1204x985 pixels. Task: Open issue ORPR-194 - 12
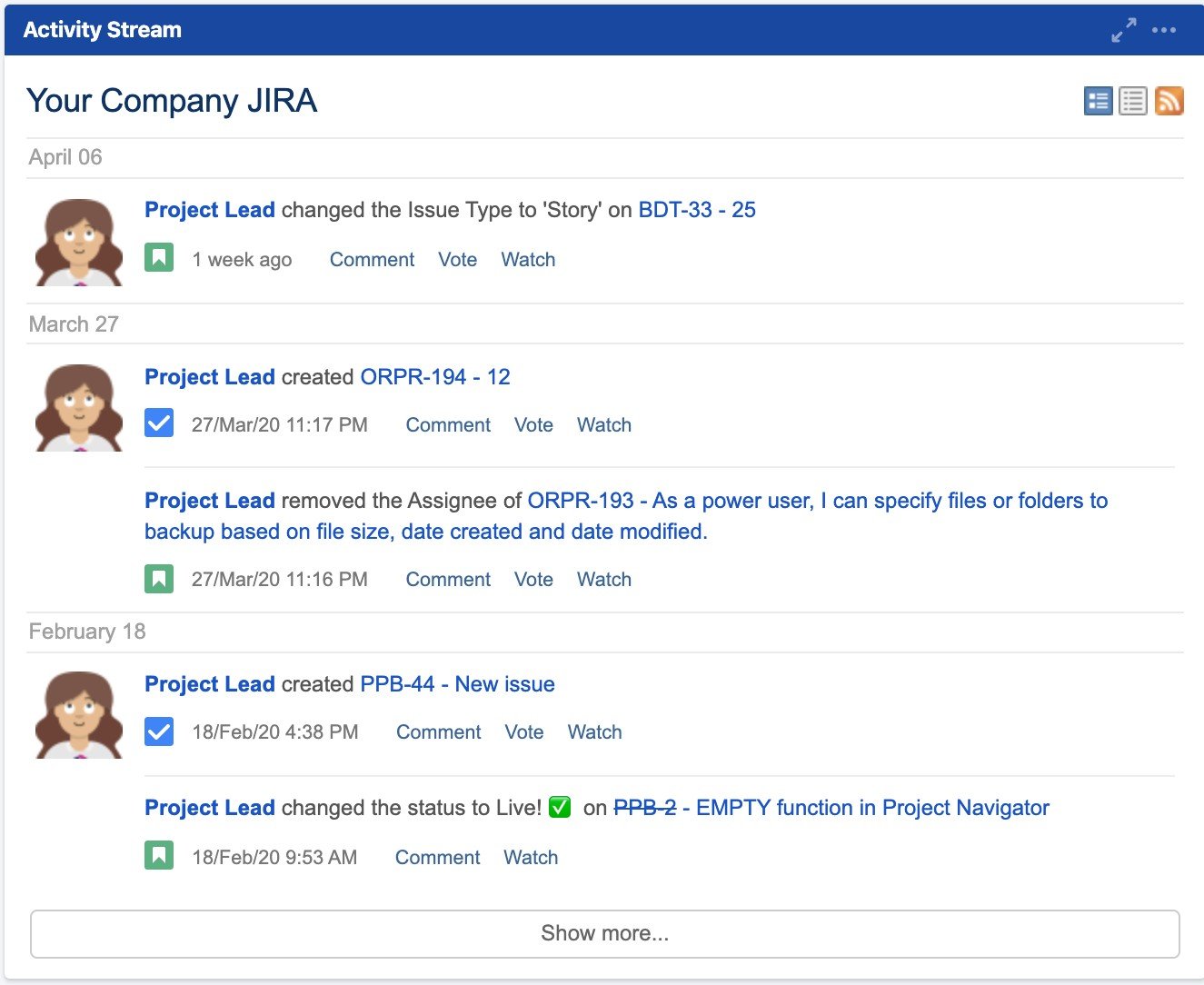(433, 376)
